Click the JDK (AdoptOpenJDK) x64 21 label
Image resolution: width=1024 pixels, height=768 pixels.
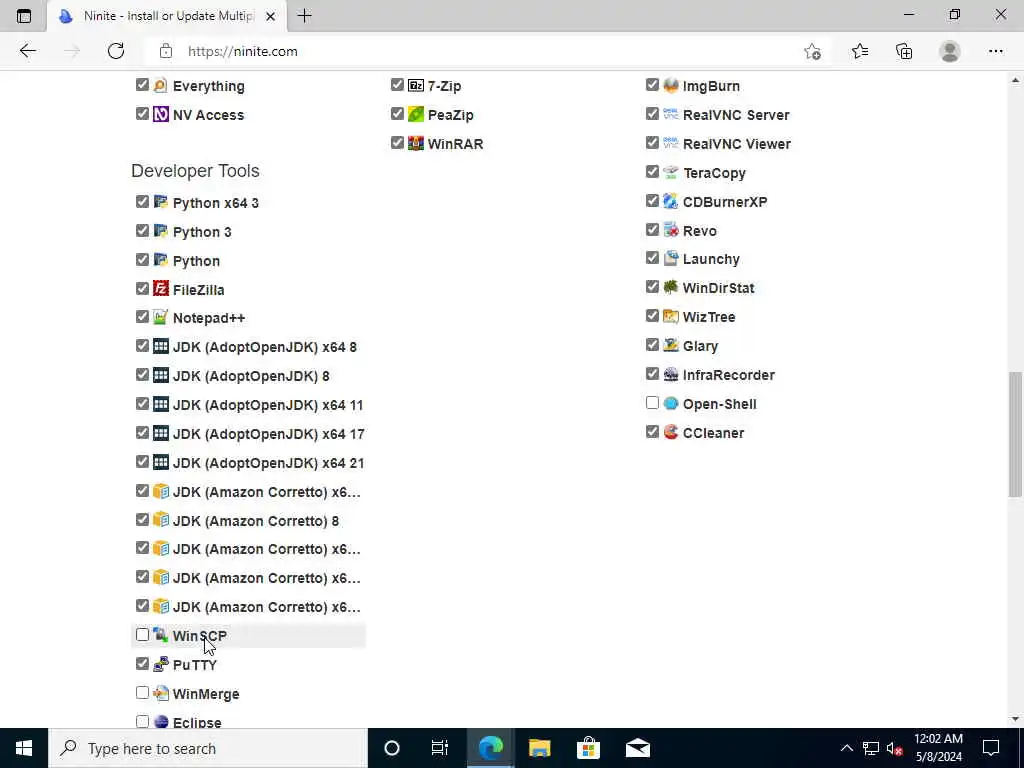click(x=268, y=463)
